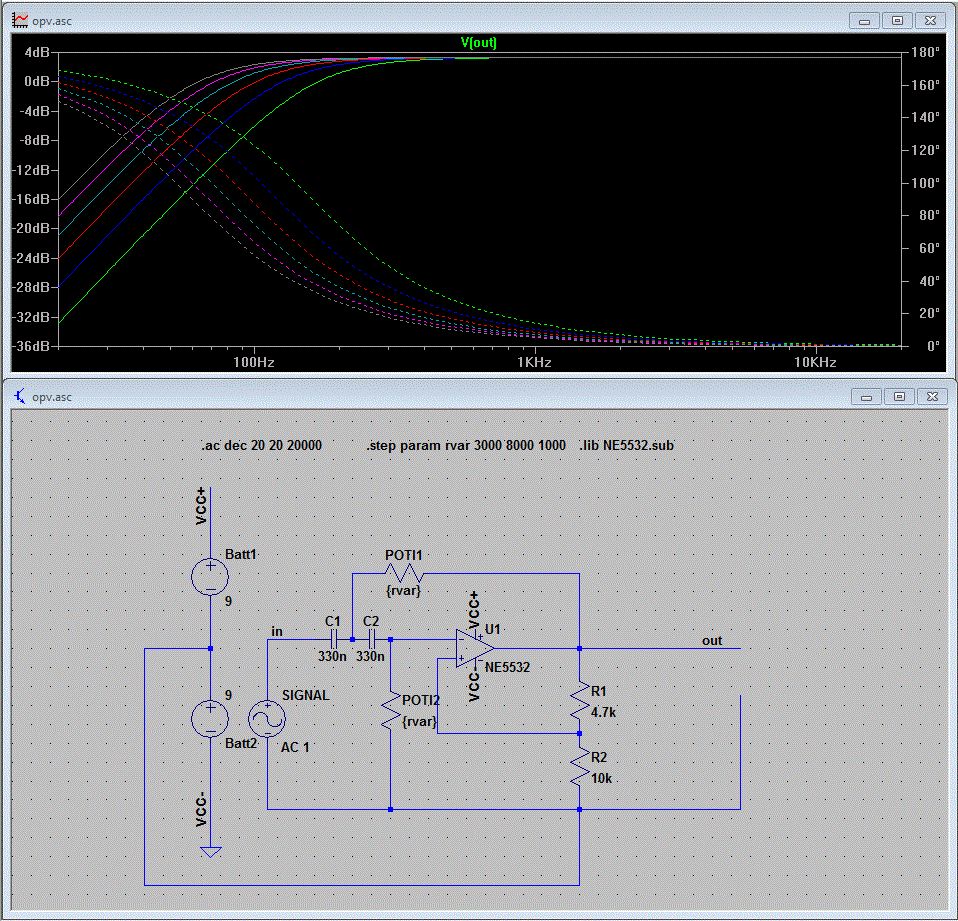
Task: Select capacitor C2 in the schematic
Action: pyautogui.click(x=372, y=638)
